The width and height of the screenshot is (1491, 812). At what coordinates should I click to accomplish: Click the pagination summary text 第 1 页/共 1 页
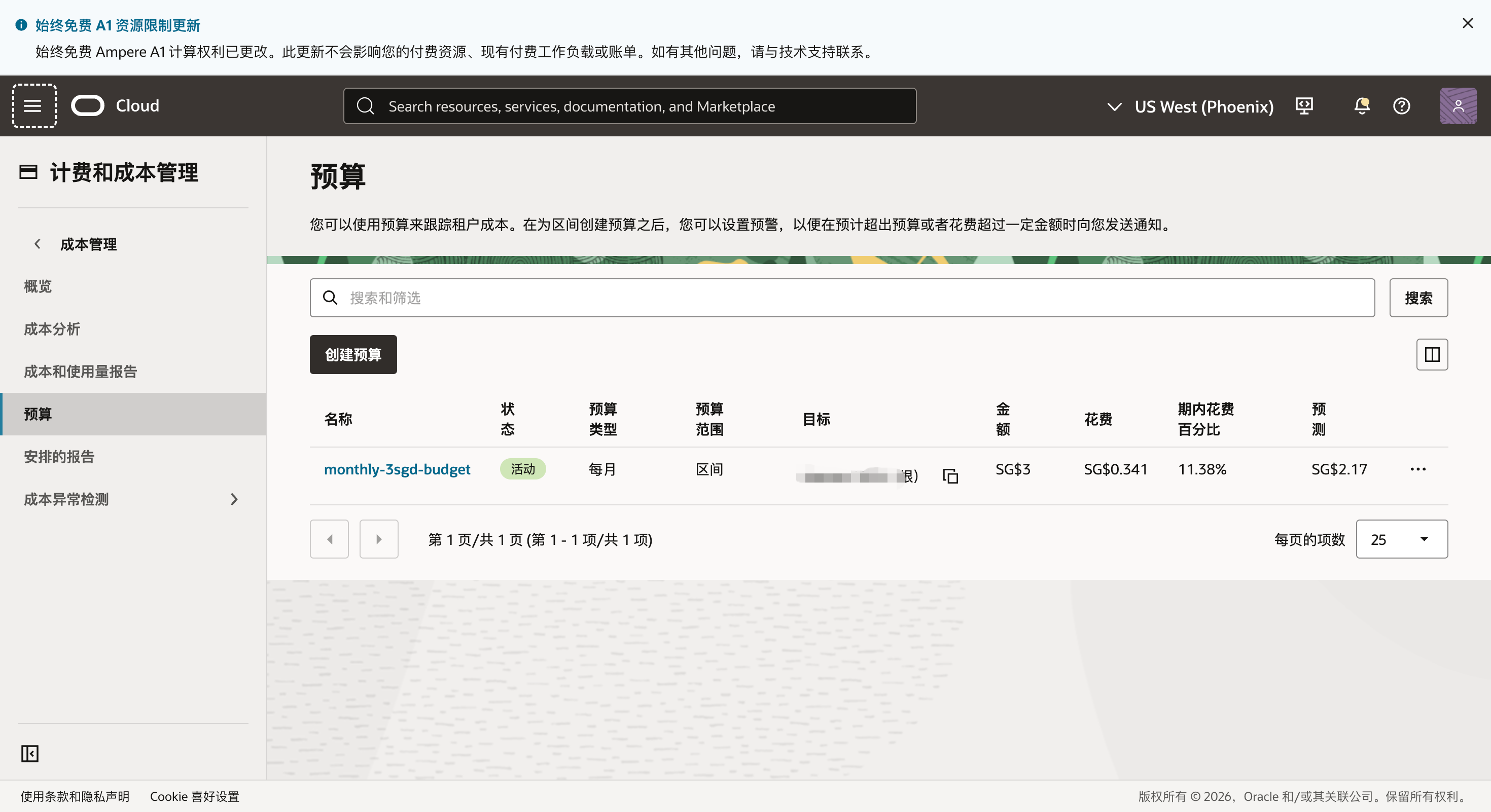(540, 540)
